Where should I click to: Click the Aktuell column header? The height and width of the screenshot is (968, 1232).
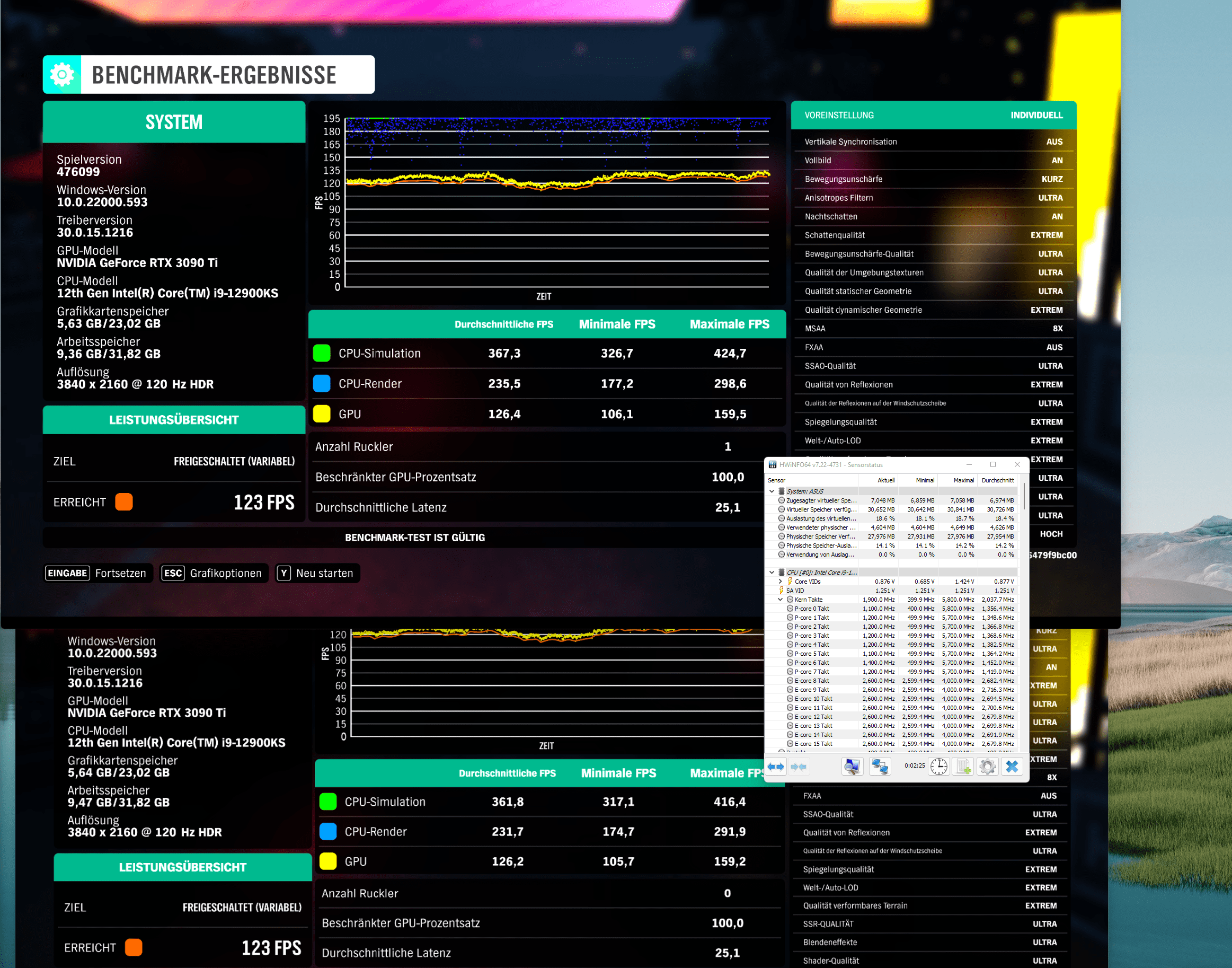(x=885, y=480)
